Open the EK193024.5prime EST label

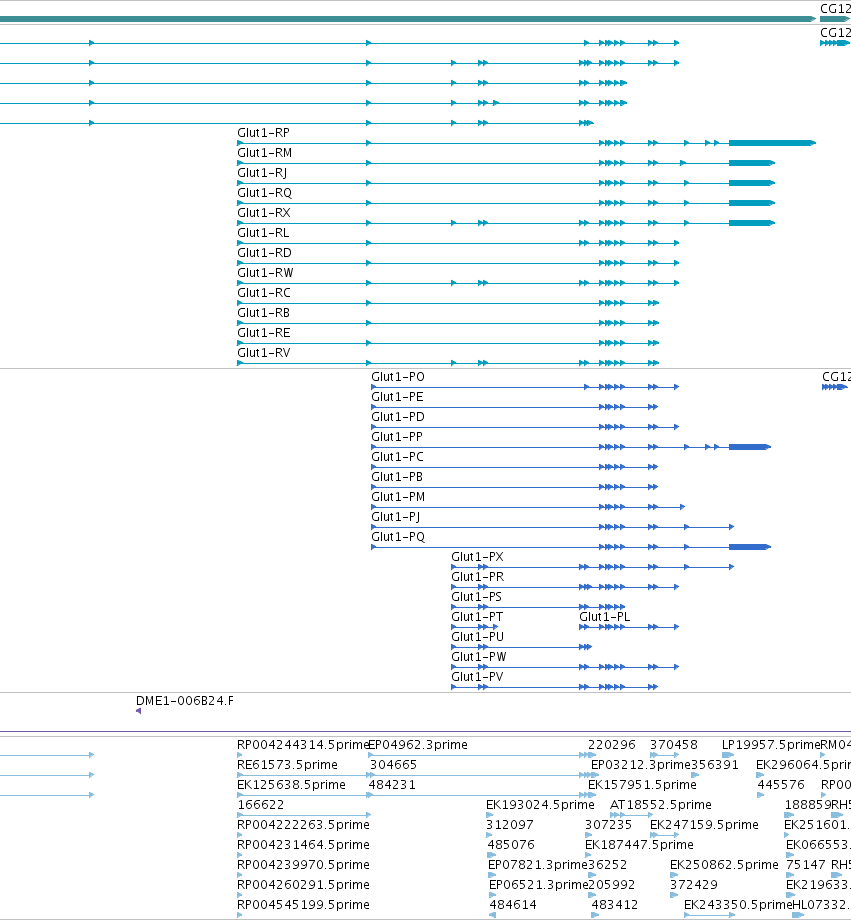coord(540,804)
